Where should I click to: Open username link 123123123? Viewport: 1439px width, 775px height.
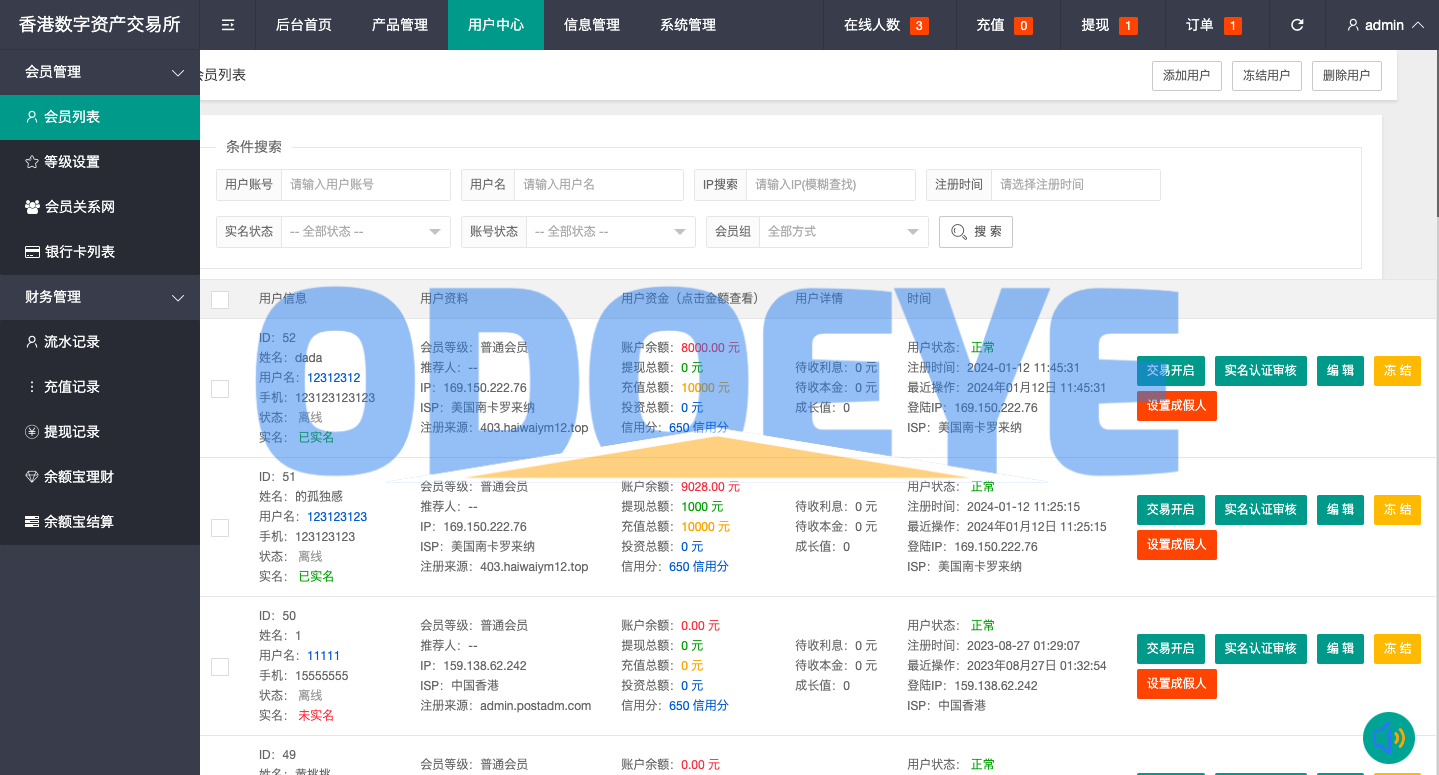[x=337, y=517]
